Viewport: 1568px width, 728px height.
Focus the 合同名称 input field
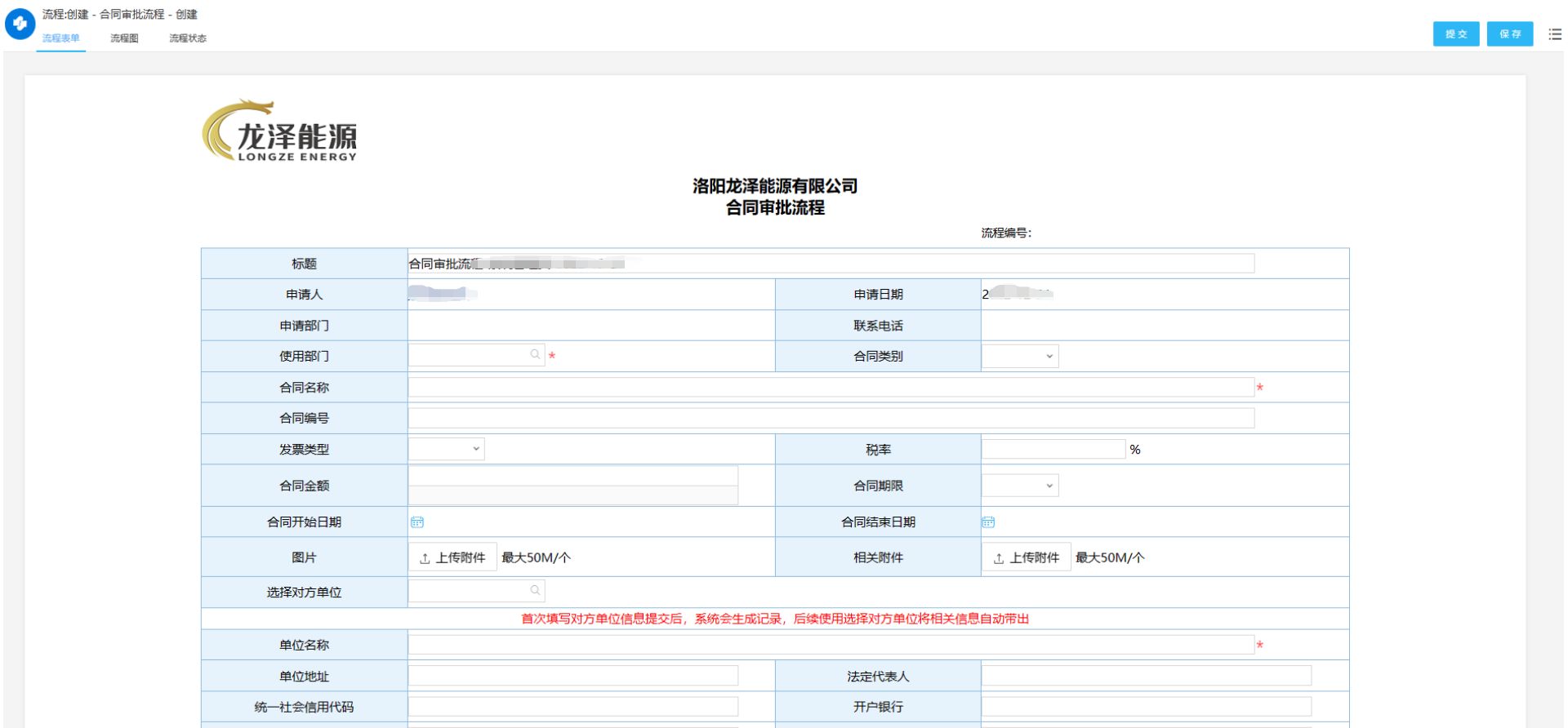[x=831, y=388]
